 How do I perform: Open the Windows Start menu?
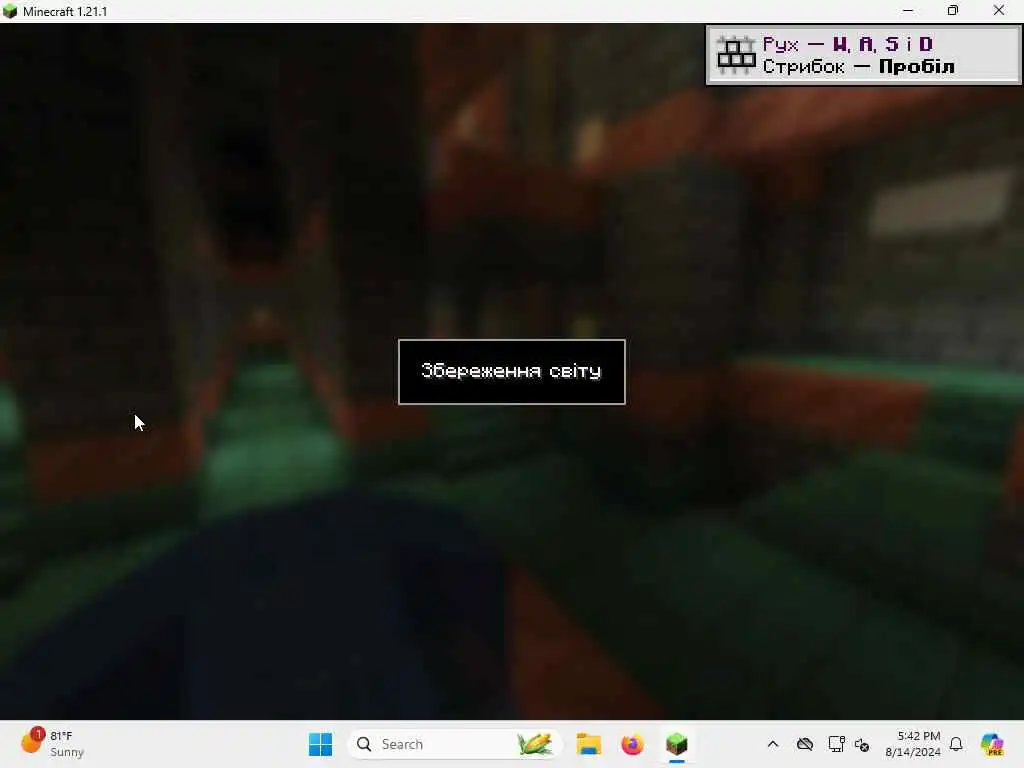coord(320,744)
